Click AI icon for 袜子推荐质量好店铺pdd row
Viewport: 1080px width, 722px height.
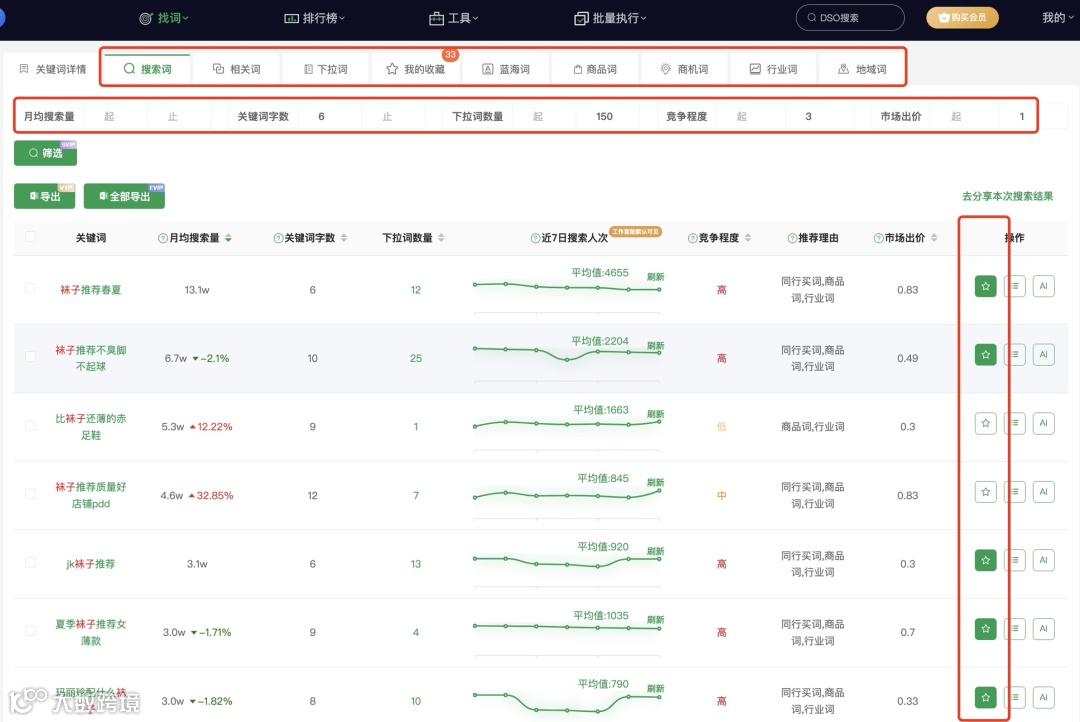click(1043, 492)
